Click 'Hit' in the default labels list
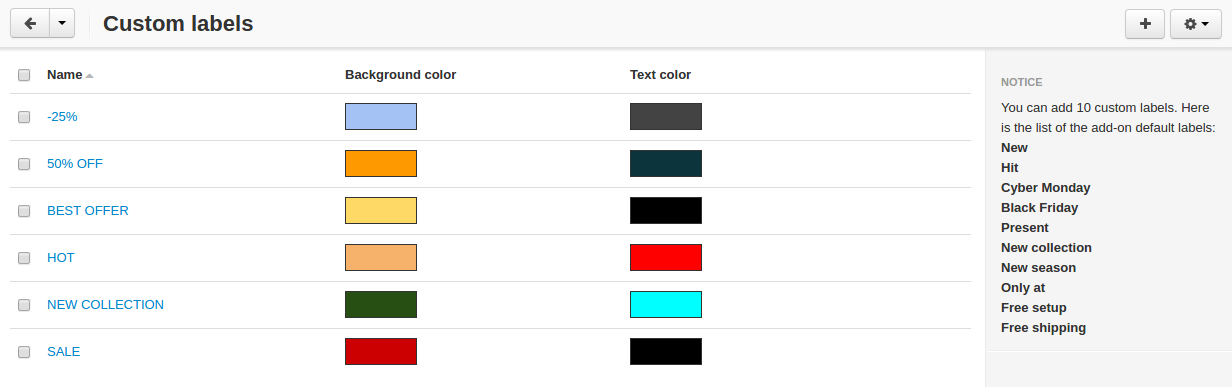This screenshot has height=387, width=1232. click(x=1010, y=168)
